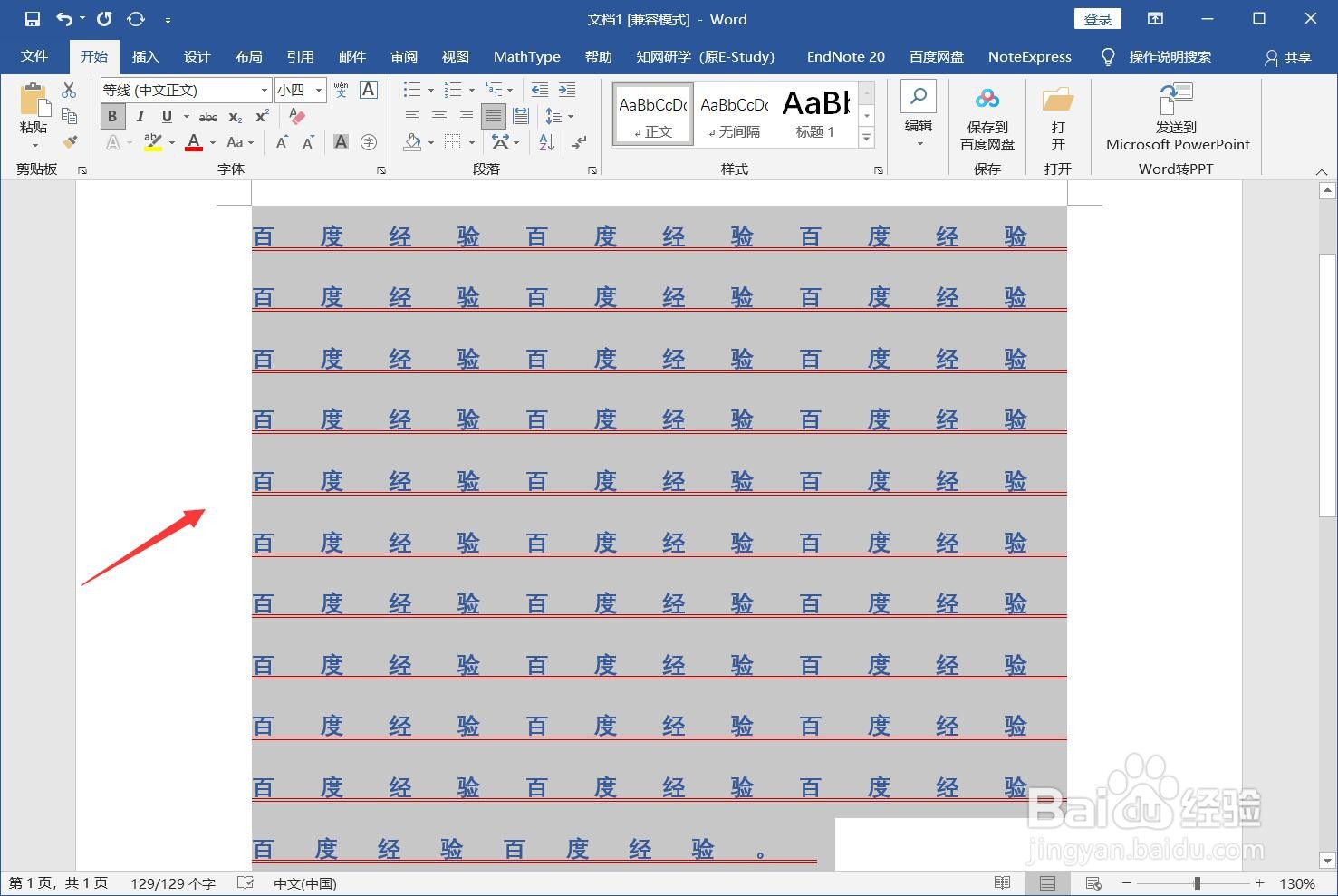This screenshot has width=1338, height=896.
Task: Select the Format Painter brush
Action: pyautogui.click(x=69, y=141)
